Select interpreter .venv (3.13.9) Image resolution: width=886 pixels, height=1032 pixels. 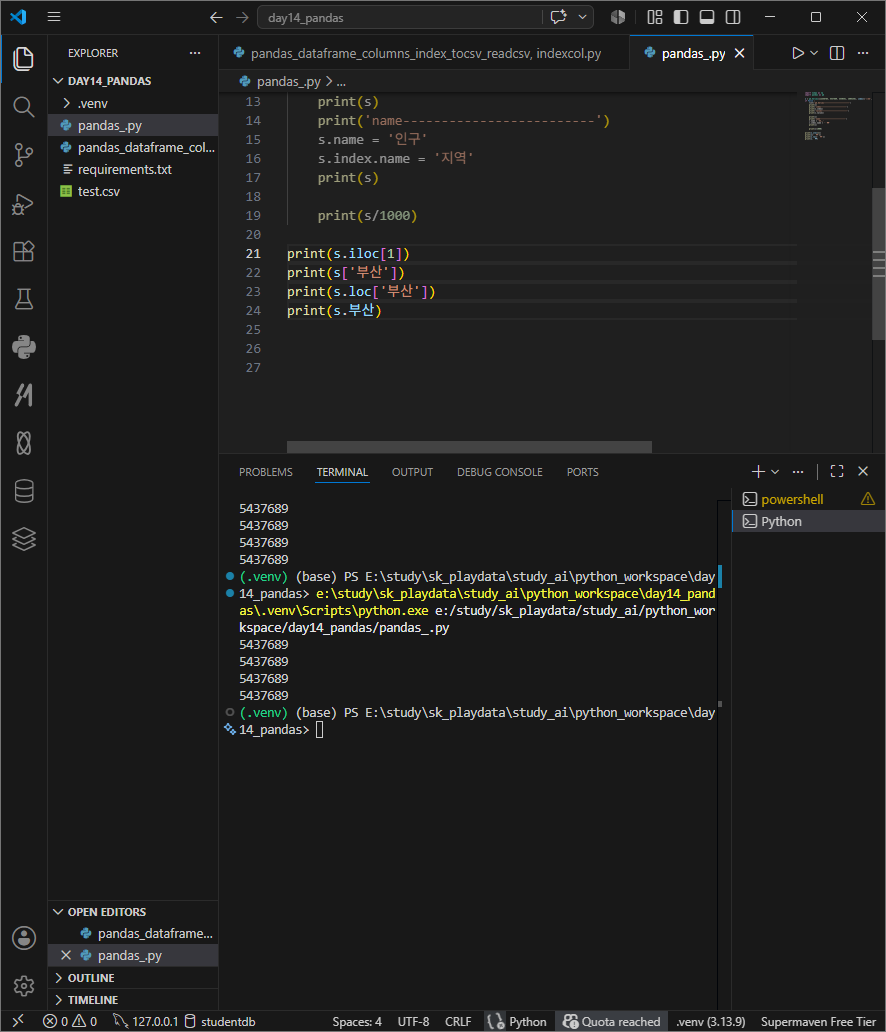(711, 1021)
